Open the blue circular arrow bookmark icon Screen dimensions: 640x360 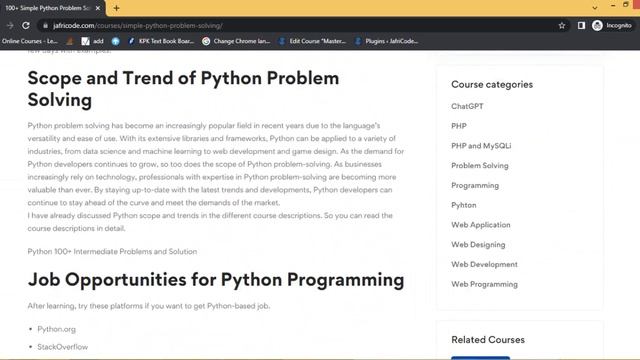(x=116, y=41)
